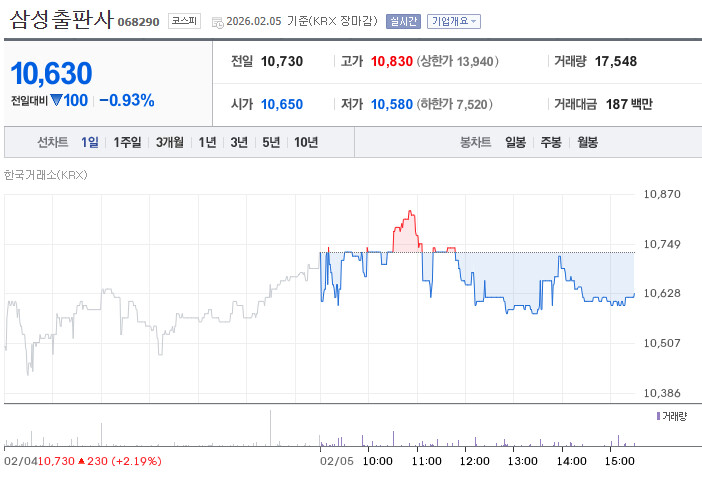Click the 하한가 7,520 text
This screenshot has height=492, width=702.
point(454,104)
